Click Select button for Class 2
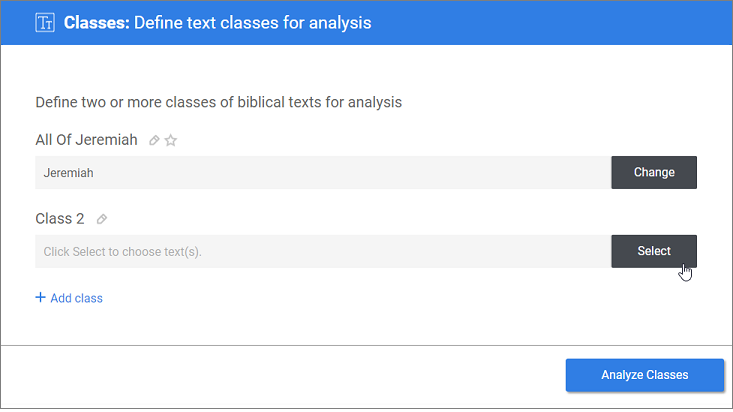This screenshot has width=733, height=412. point(654,251)
